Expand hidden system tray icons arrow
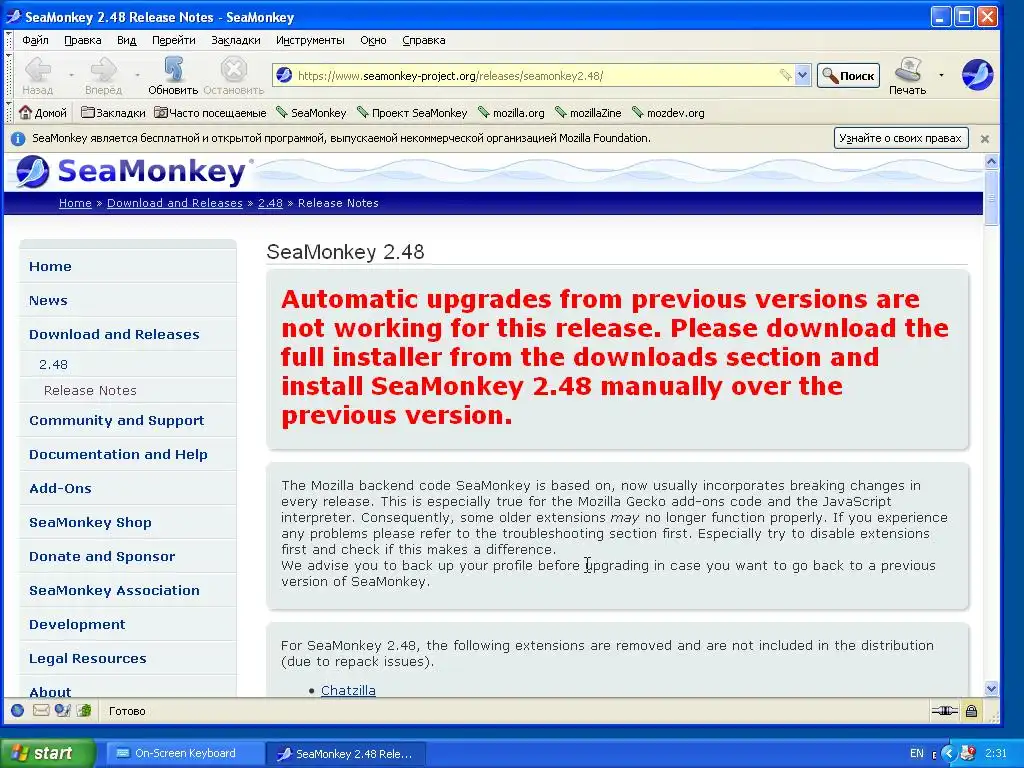Screen dimensions: 1024x768 click(948, 753)
